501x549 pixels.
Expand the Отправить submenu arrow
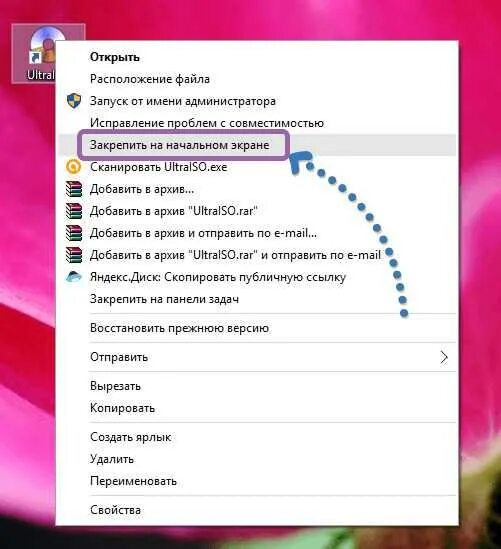coord(444,357)
